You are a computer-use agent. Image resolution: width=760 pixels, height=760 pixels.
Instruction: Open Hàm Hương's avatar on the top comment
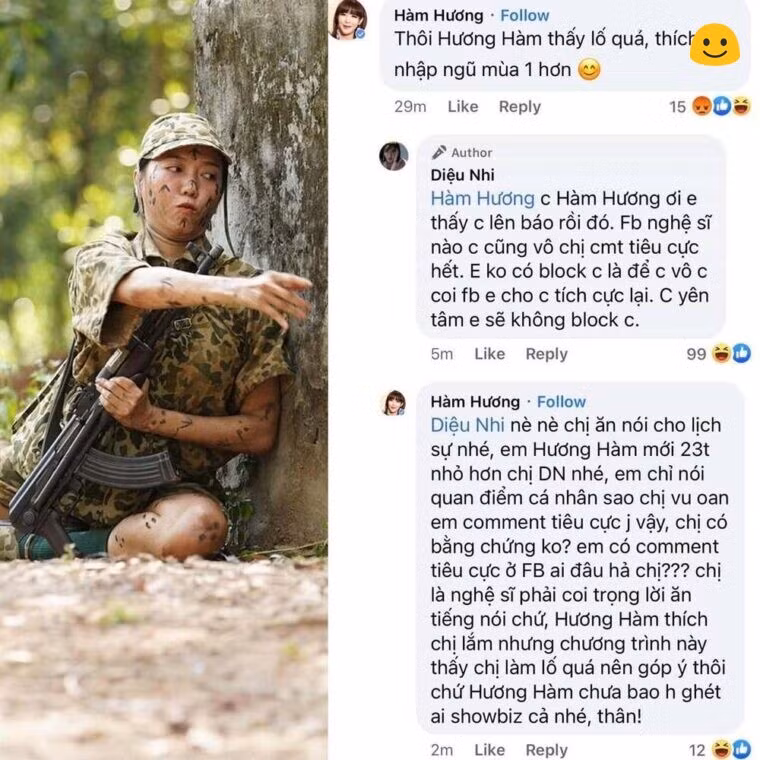(x=348, y=18)
